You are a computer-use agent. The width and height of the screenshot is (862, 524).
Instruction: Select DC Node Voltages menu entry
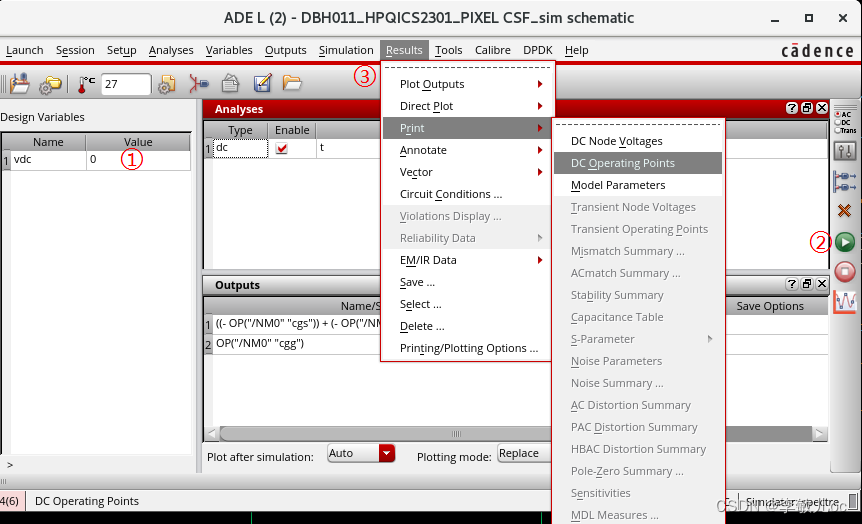[x=638, y=141]
